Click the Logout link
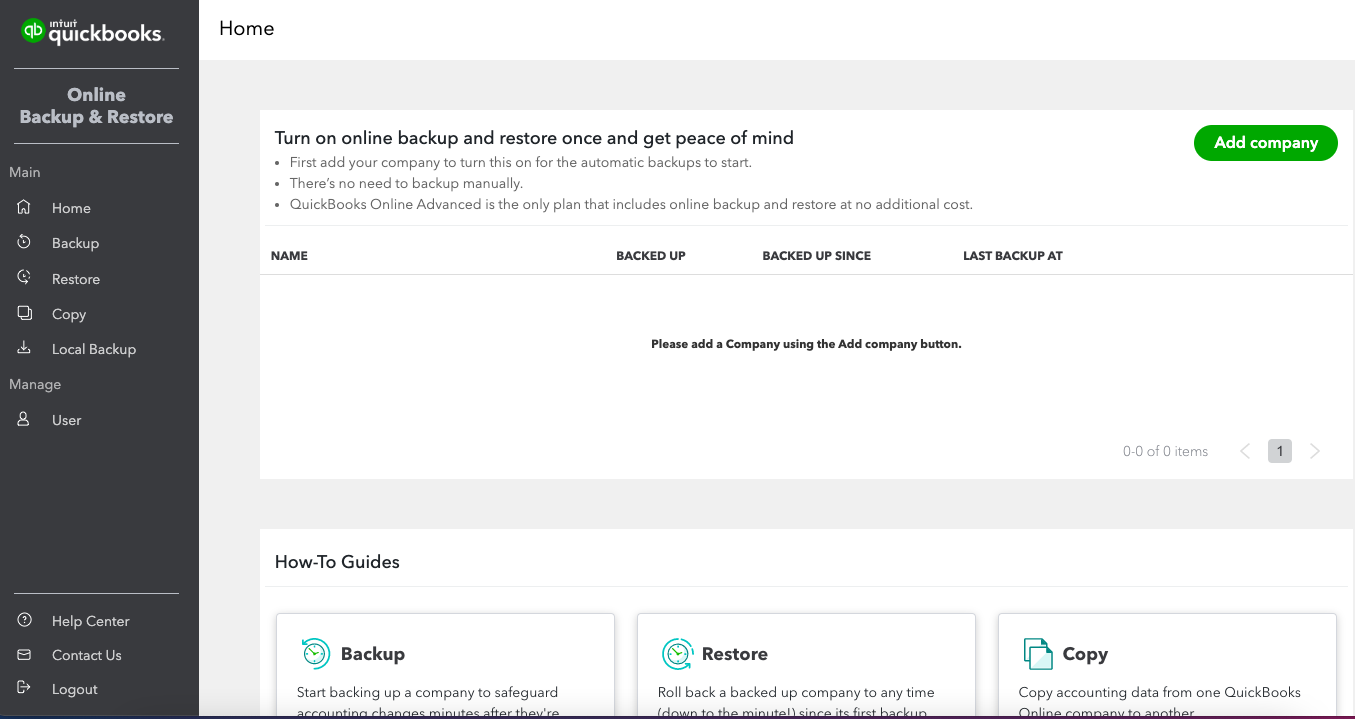Image resolution: width=1355 pixels, height=719 pixels. pos(75,689)
